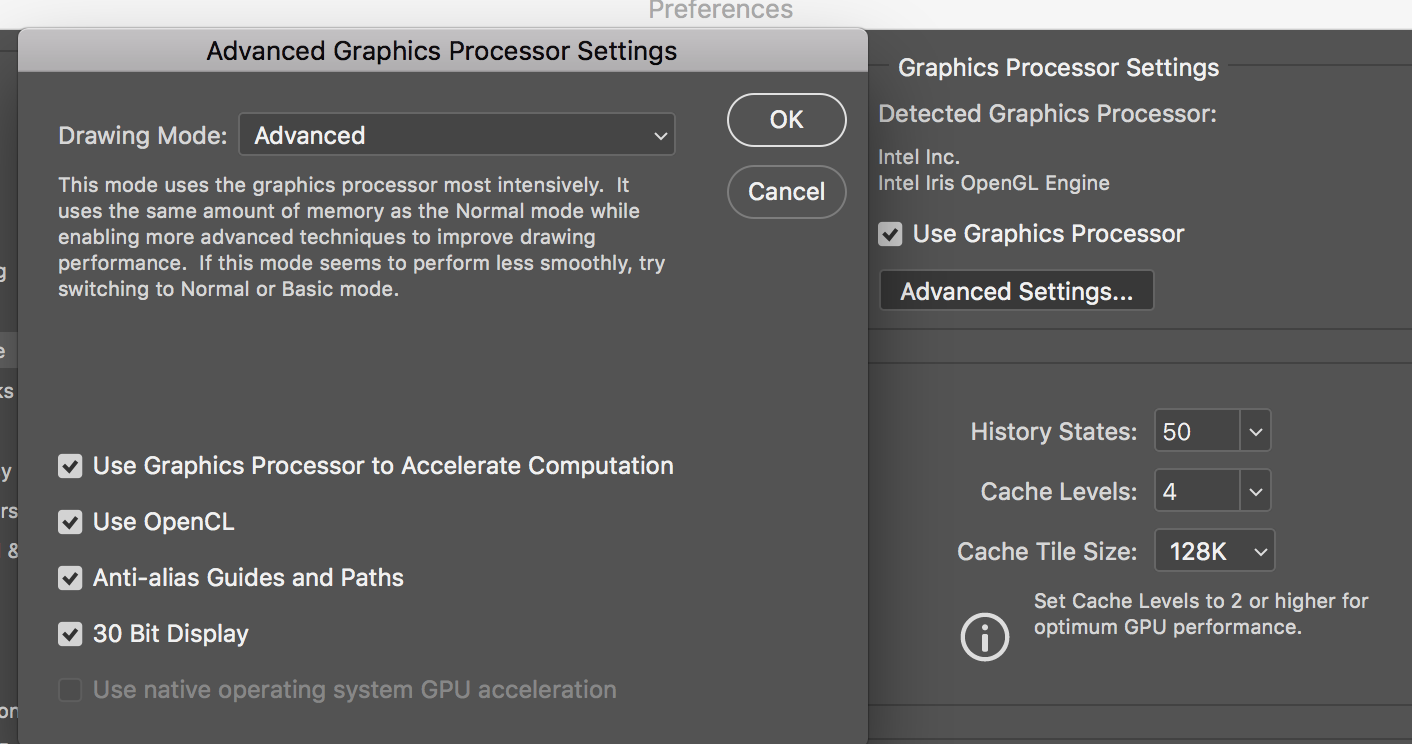
Task: Click the History States value field
Action: (1196, 432)
